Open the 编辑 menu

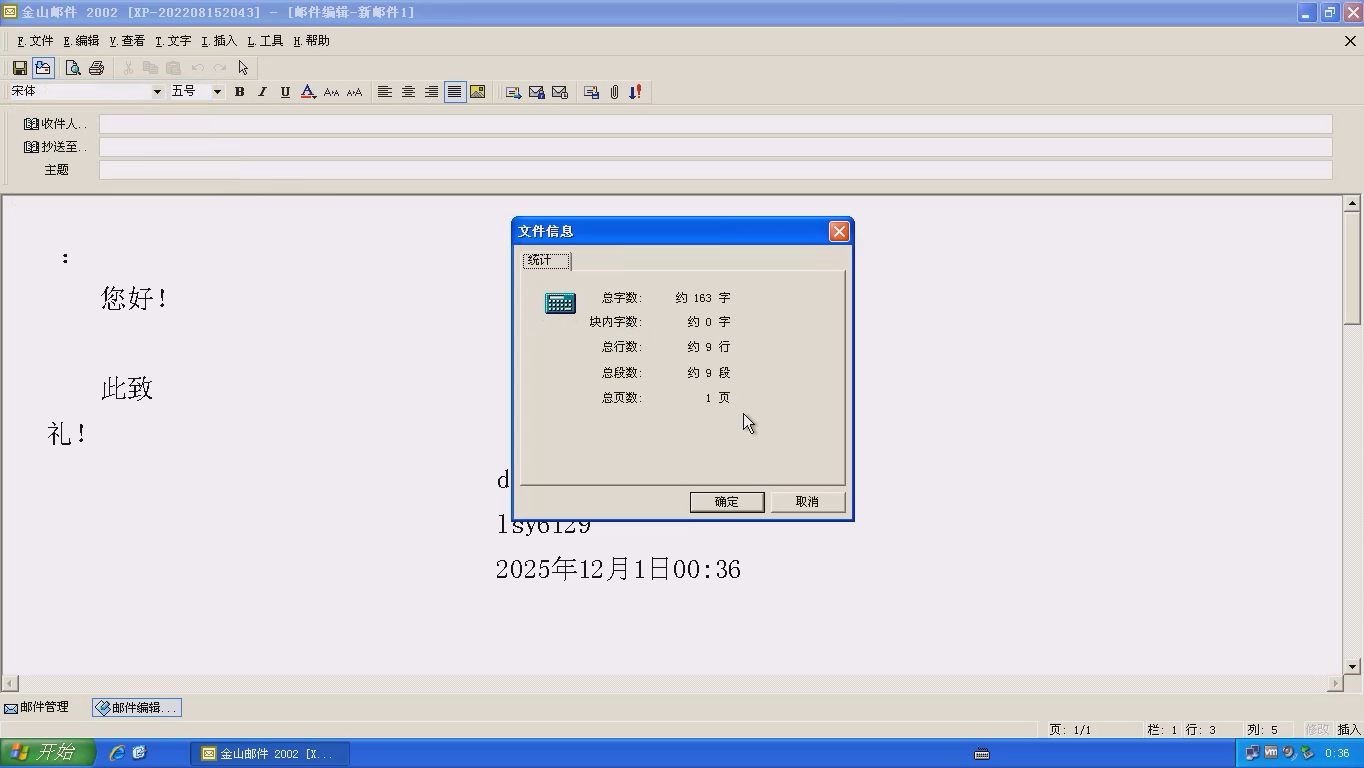(82, 41)
